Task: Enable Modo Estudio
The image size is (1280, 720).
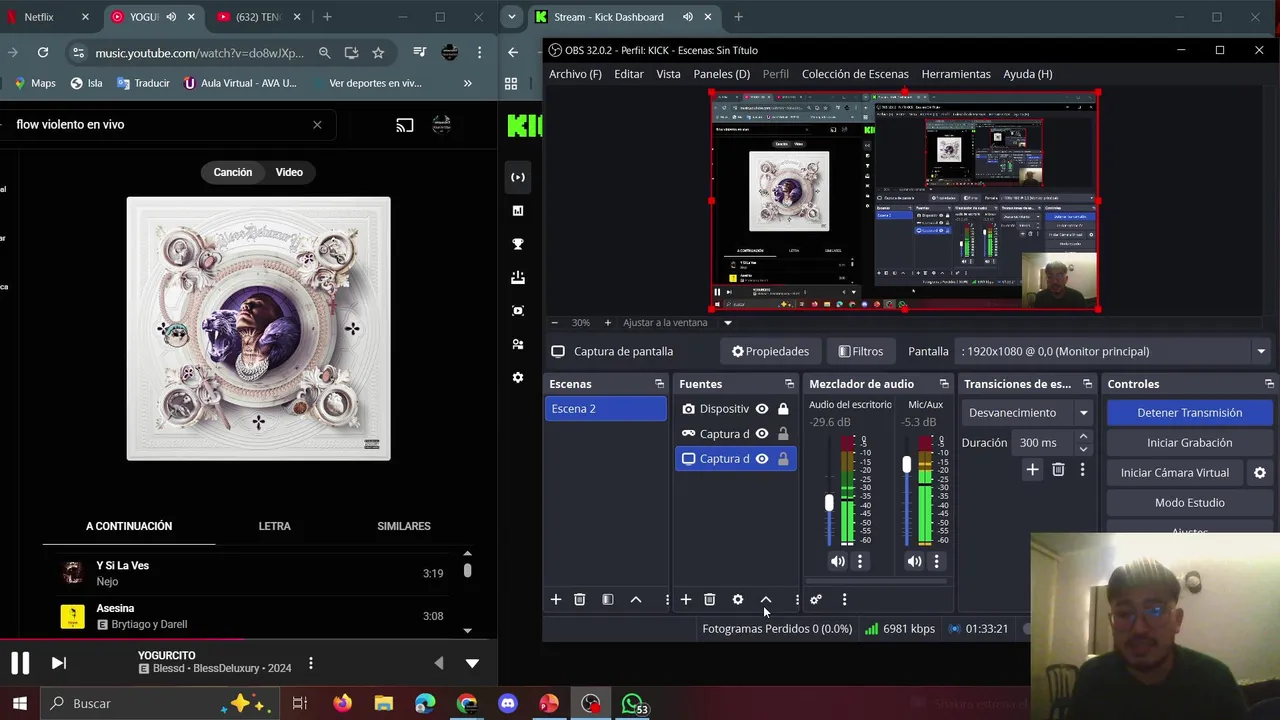Action: (x=1189, y=503)
